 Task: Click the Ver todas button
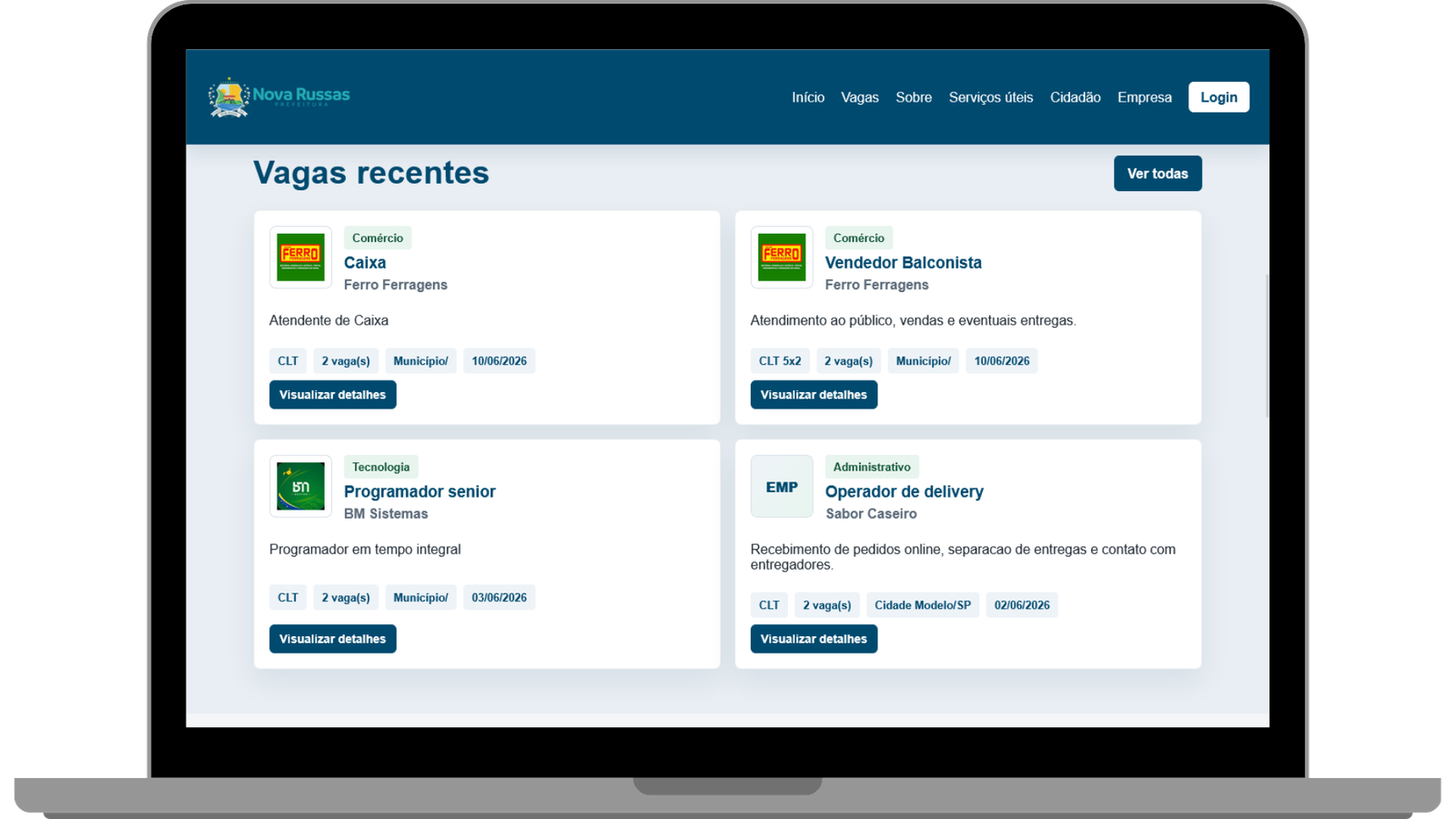point(1158,174)
